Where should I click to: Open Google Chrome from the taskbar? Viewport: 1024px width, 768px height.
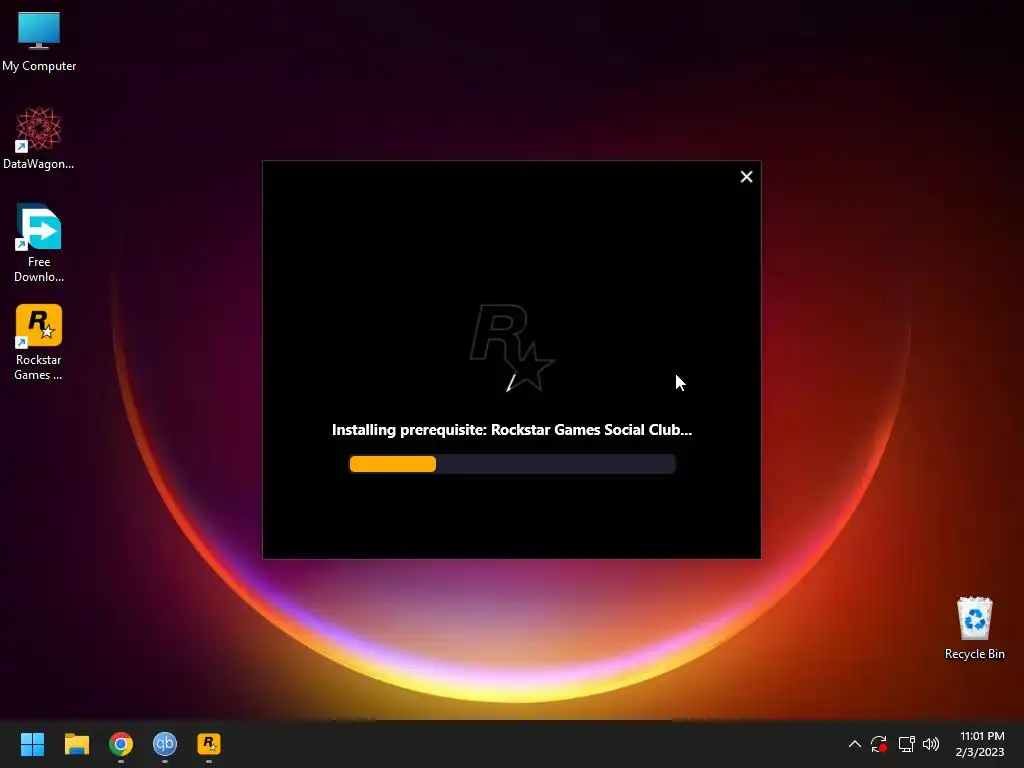[121, 744]
